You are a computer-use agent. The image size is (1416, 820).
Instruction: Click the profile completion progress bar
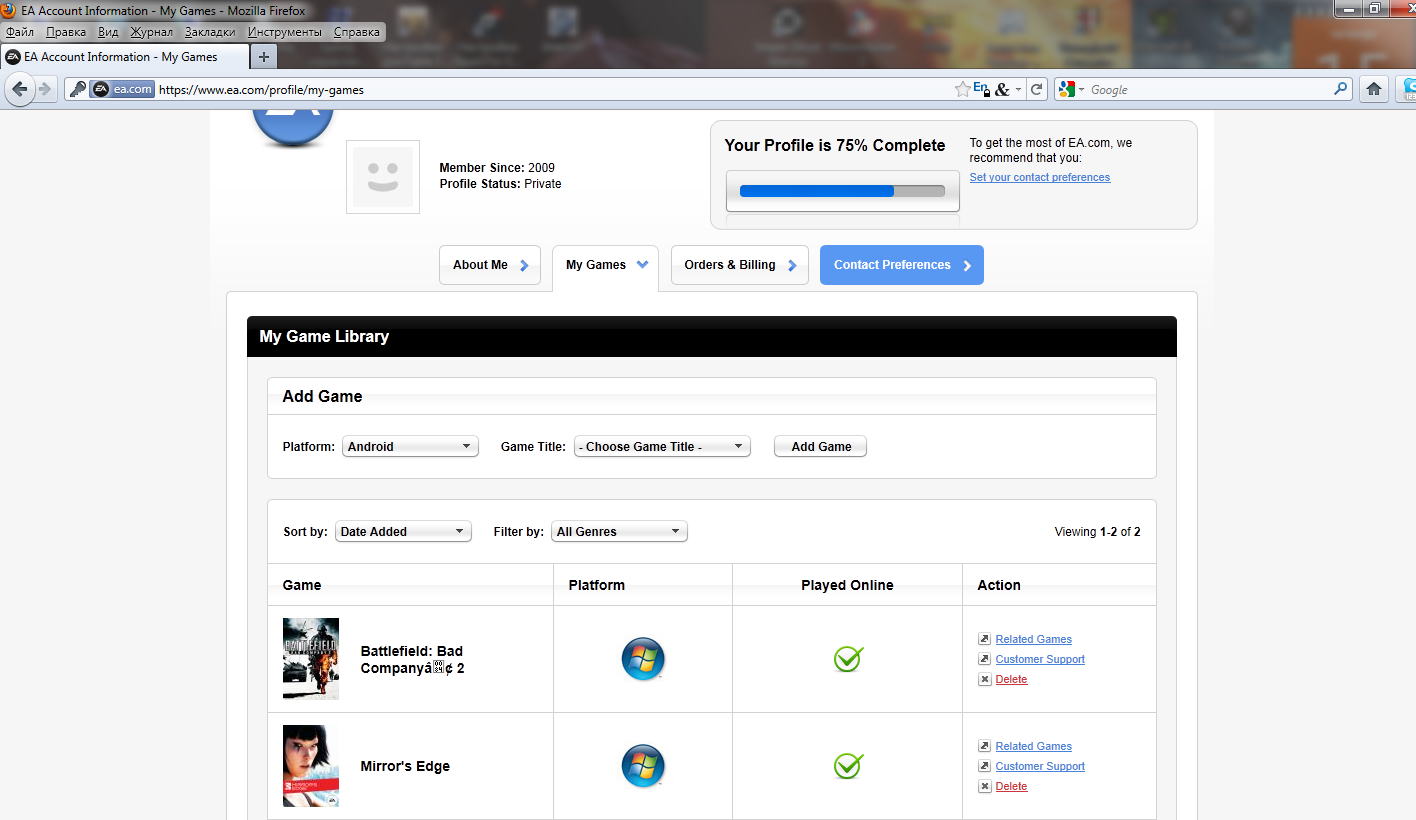tap(842, 191)
